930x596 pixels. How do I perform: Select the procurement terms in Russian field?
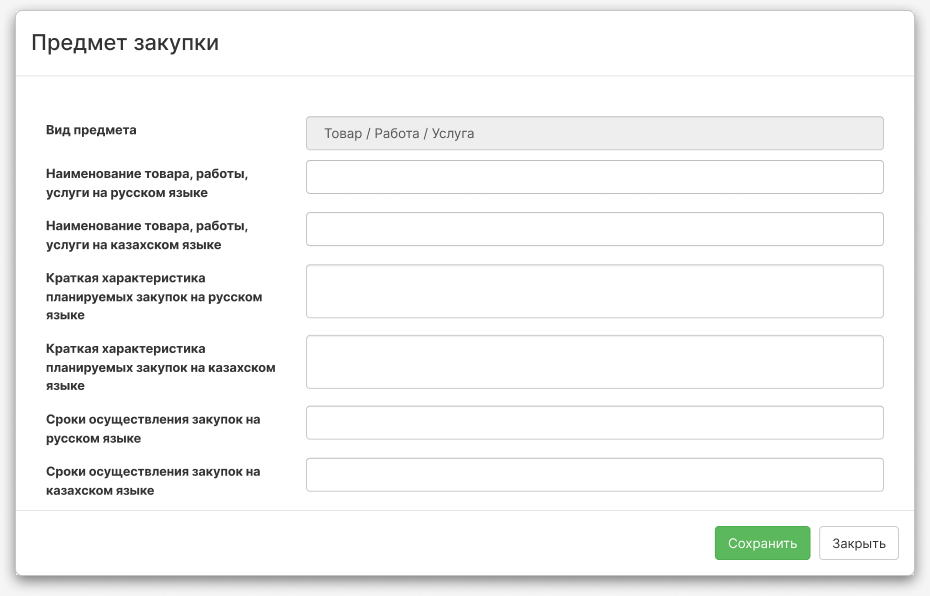click(x=595, y=423)
